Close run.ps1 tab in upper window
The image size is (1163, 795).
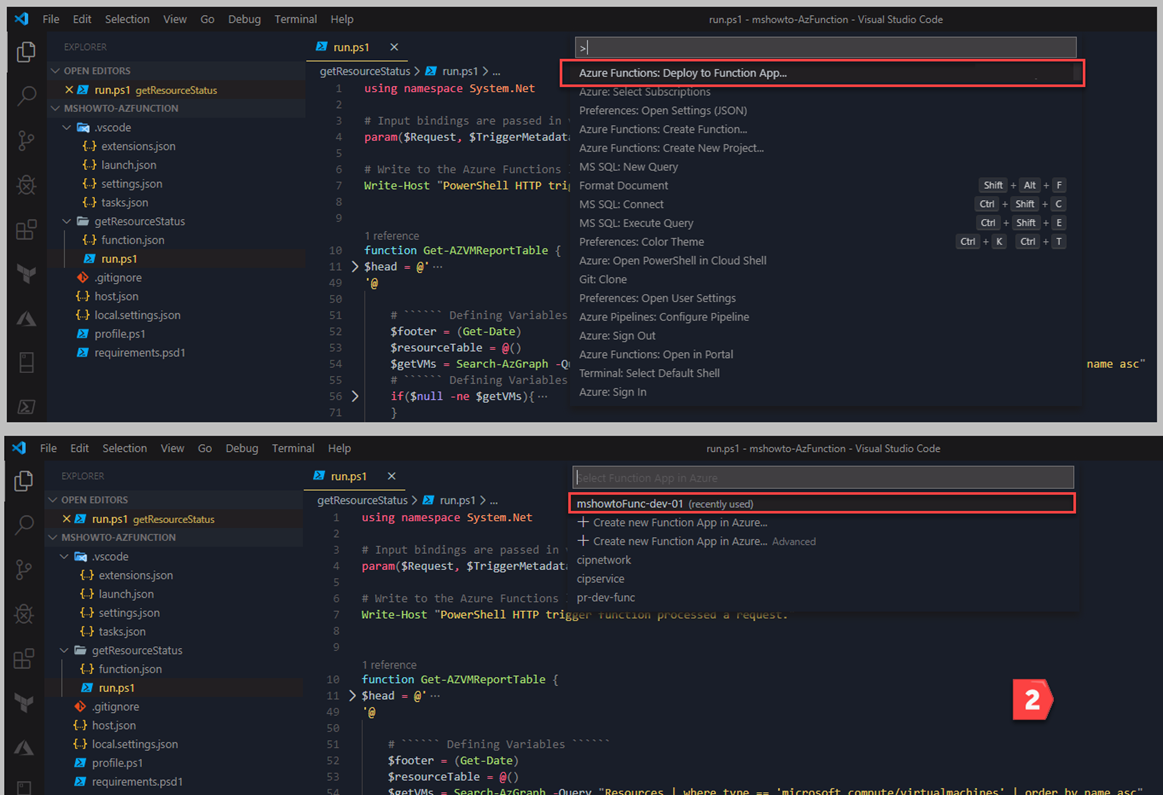coord(394,47)
